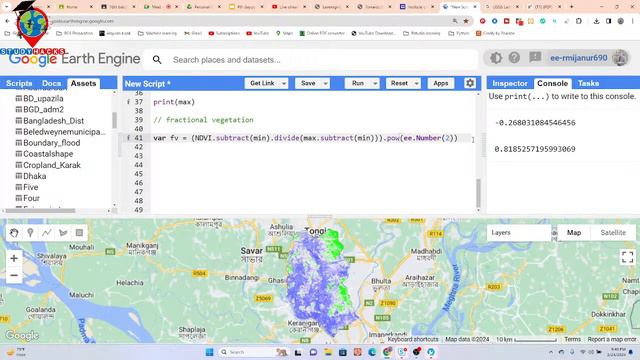This screenshot has width=640, height=360.
Task: Open the Terms link on map
Action: [572, 339]
